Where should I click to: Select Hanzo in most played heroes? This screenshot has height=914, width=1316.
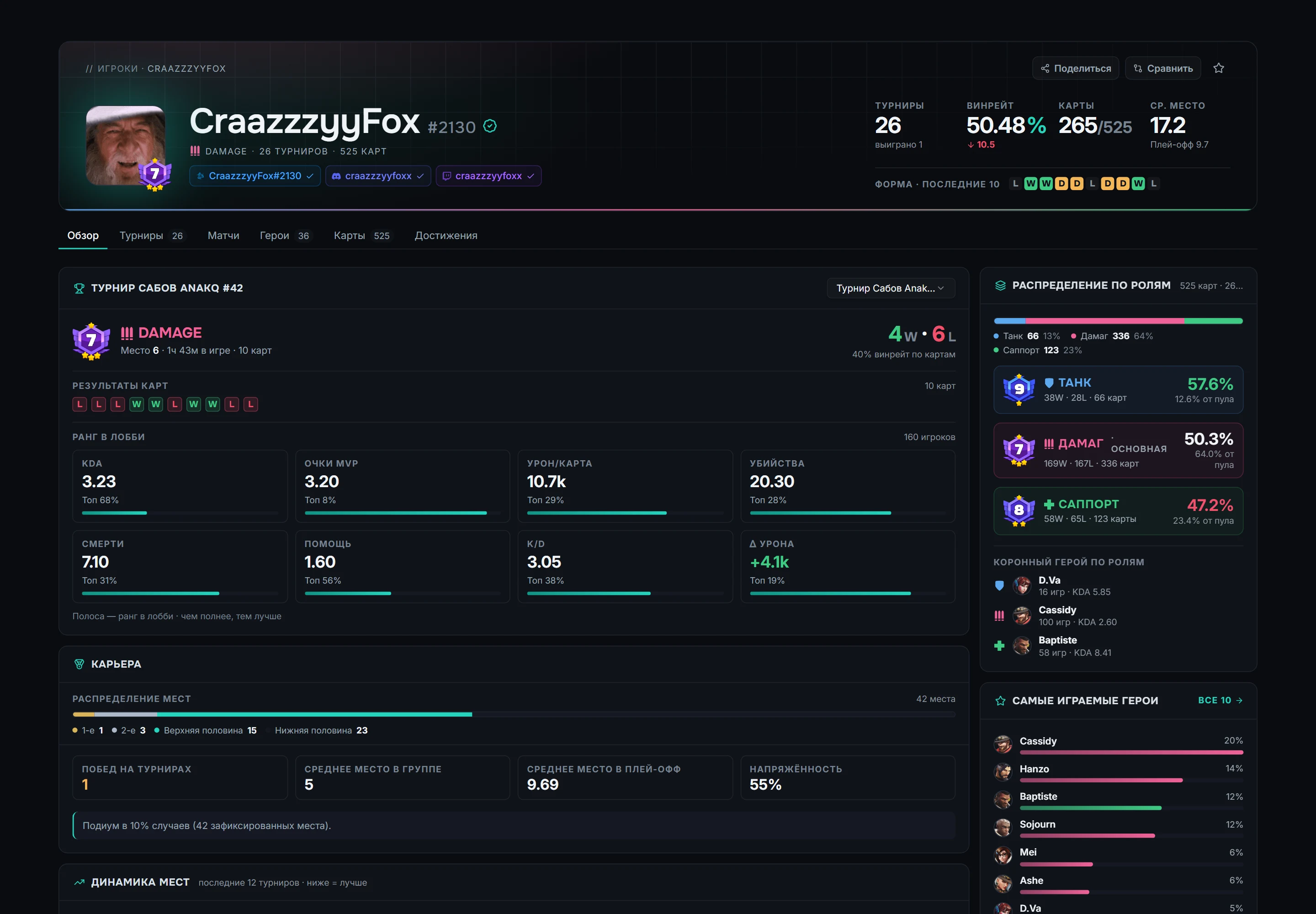1118,772
